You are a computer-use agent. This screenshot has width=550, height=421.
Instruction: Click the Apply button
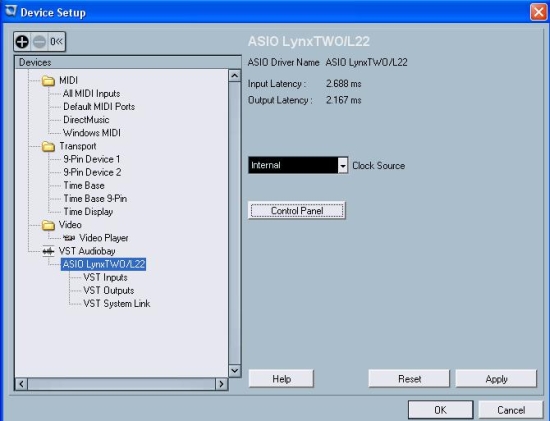click(496, 379)
